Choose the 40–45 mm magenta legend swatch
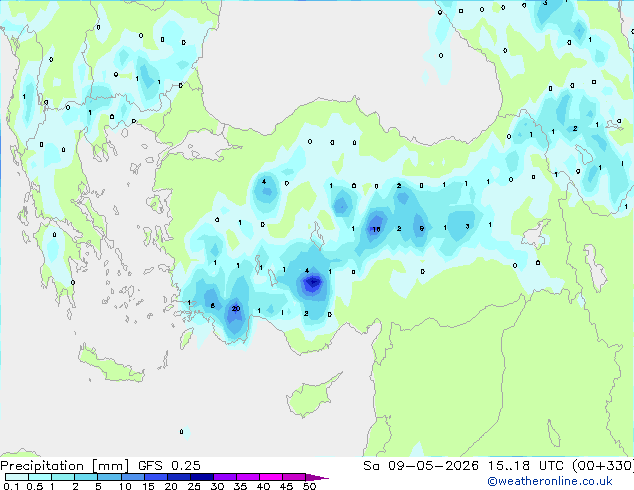 point(271,477)
